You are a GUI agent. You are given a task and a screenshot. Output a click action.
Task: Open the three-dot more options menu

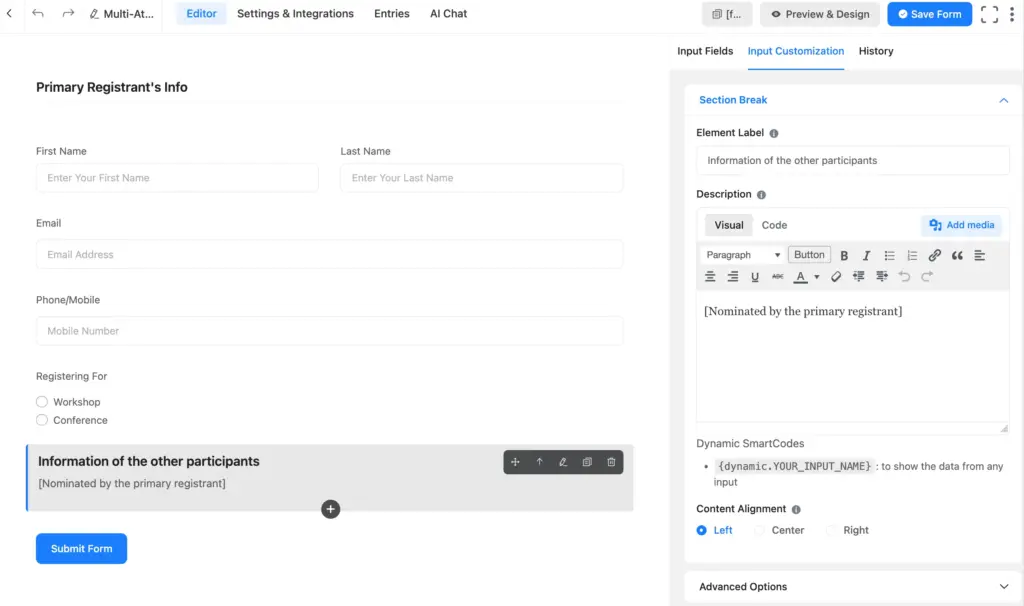click(x=1012, y=14)
